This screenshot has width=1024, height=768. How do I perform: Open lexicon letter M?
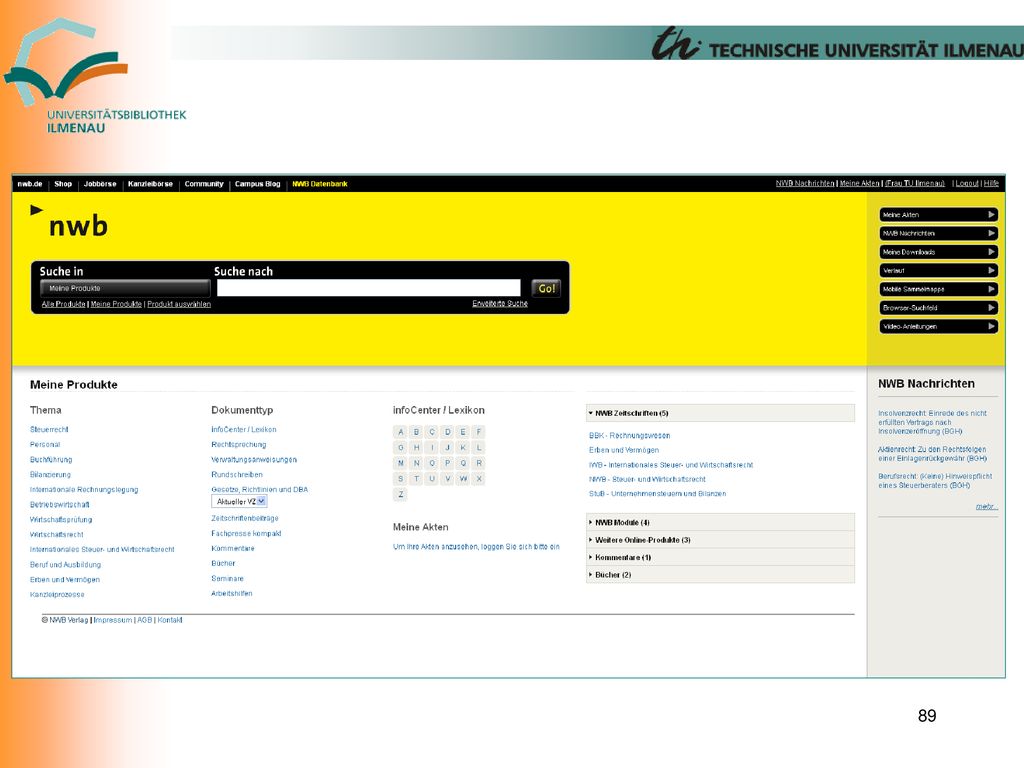(x=401, y=464)
